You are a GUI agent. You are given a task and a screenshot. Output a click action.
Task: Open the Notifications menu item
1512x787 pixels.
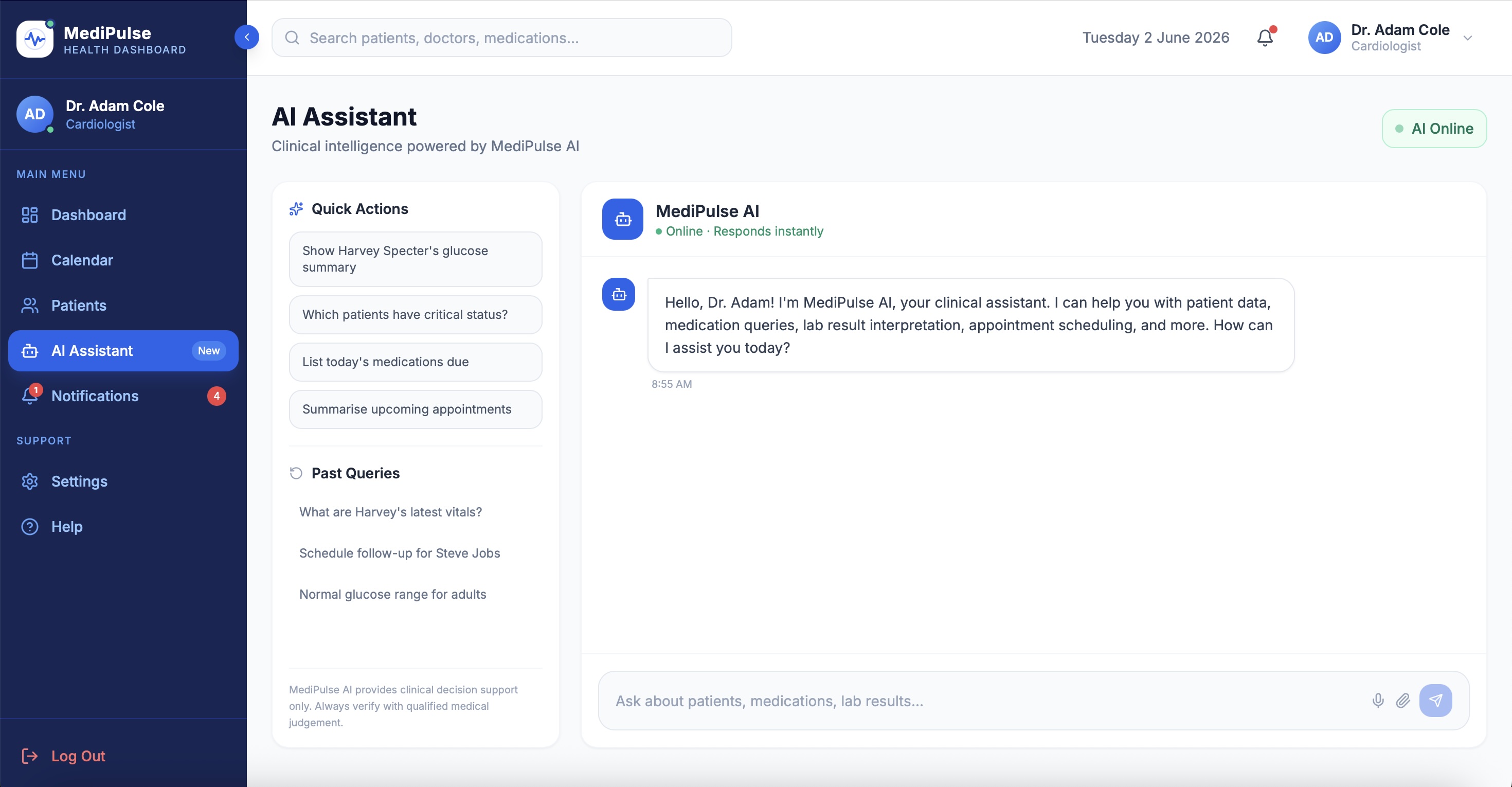pos(123,396)
